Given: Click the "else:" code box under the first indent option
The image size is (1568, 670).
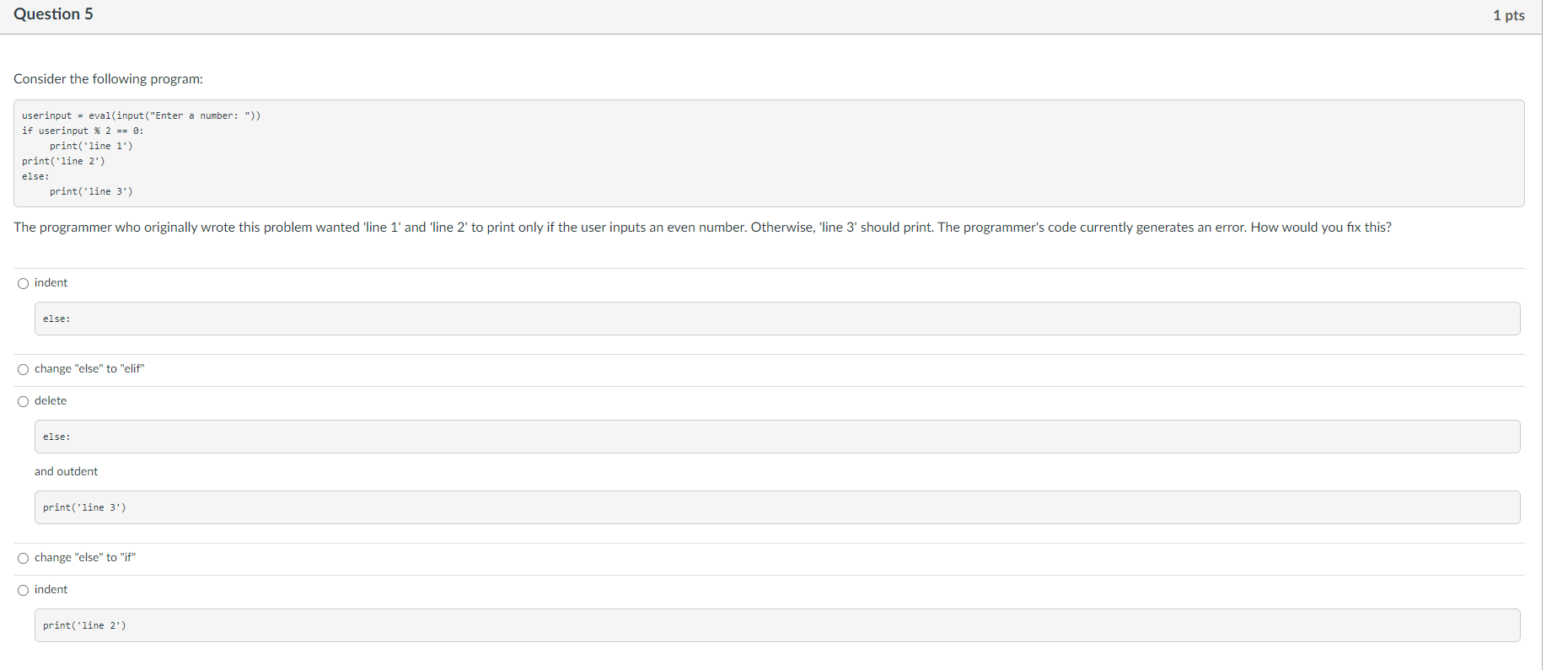Looking at the screenshot, I should coord(777,319).
